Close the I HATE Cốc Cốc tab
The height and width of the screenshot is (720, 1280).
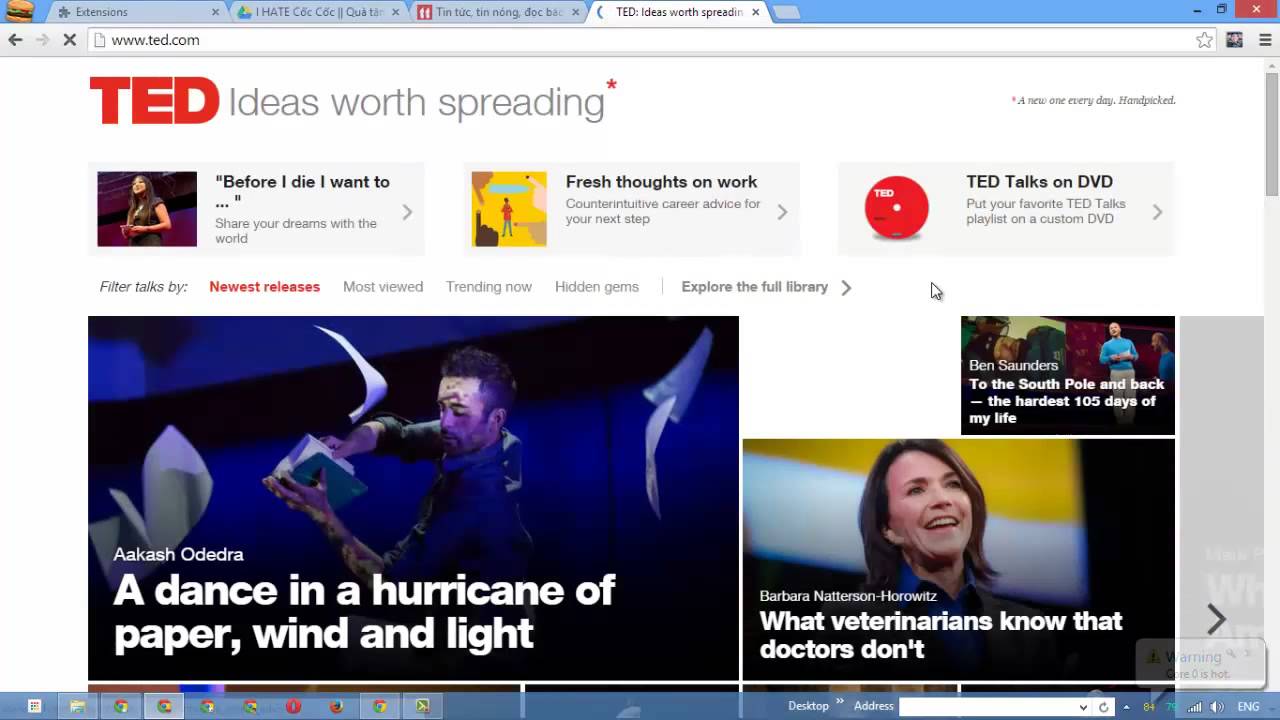click(395, 12)
